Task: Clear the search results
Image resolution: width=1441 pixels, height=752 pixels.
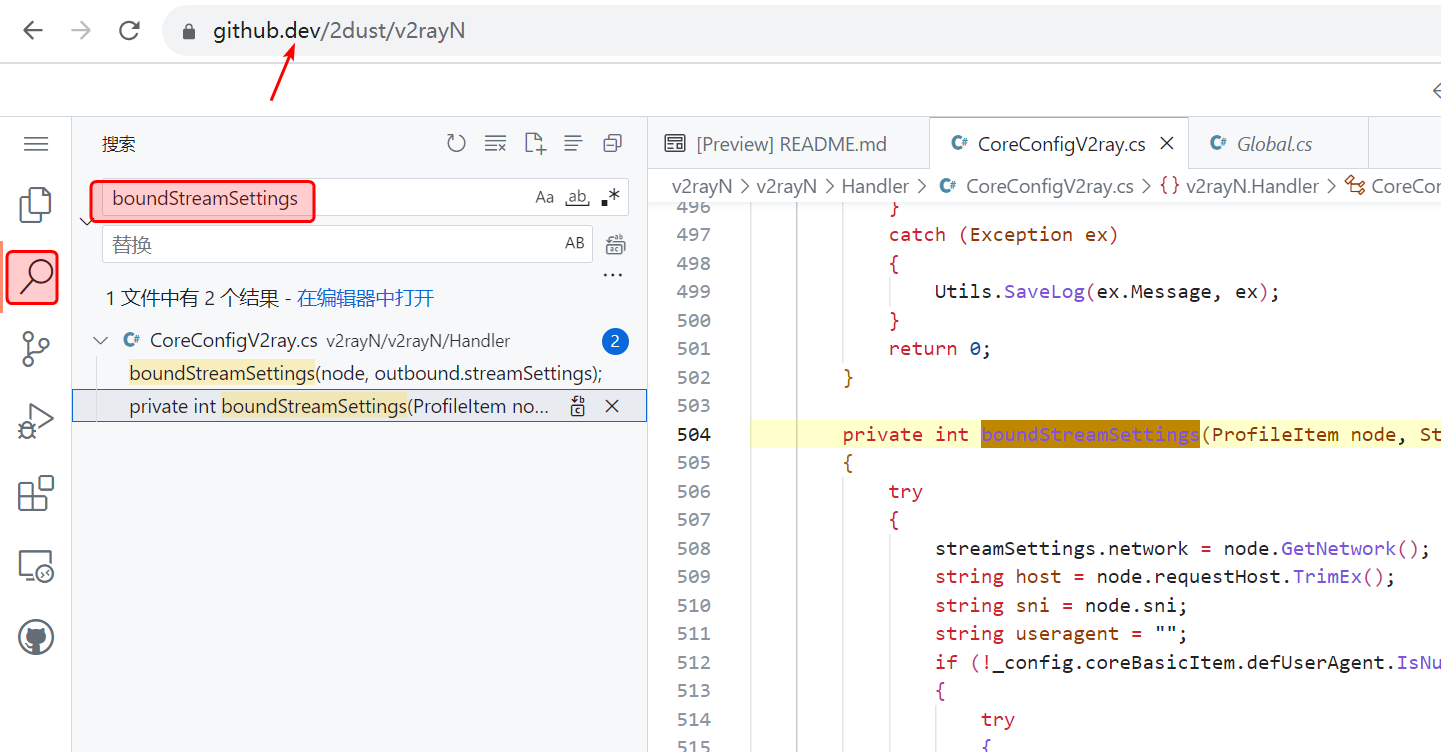Action: (495, 144)
